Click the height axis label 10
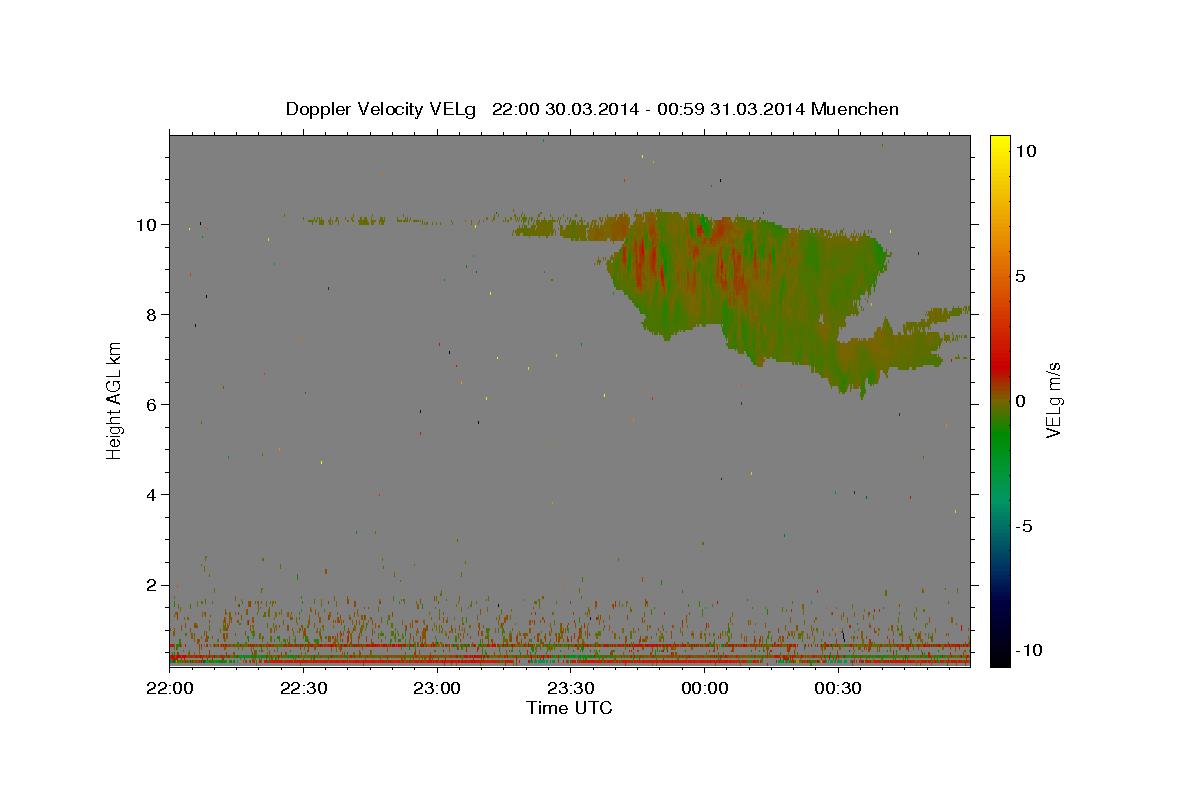This screenshot has height=800, width=1200. pyautogui.click(x=148, y=224)
